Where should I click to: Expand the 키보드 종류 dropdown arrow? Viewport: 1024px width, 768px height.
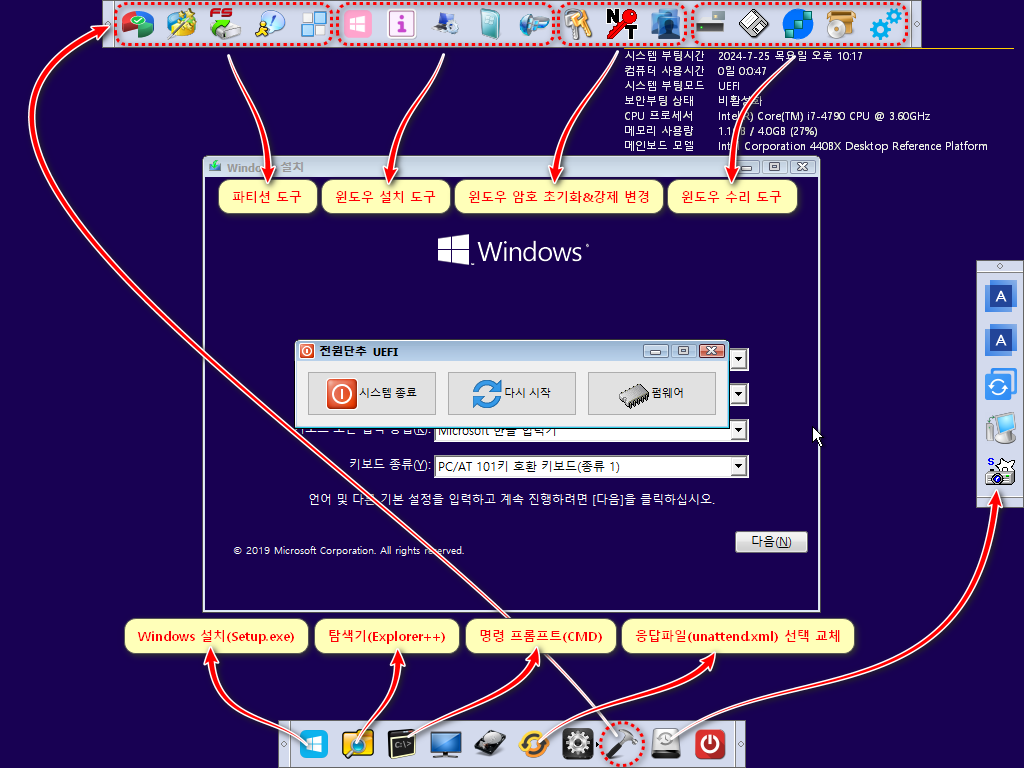click(739, 466)
